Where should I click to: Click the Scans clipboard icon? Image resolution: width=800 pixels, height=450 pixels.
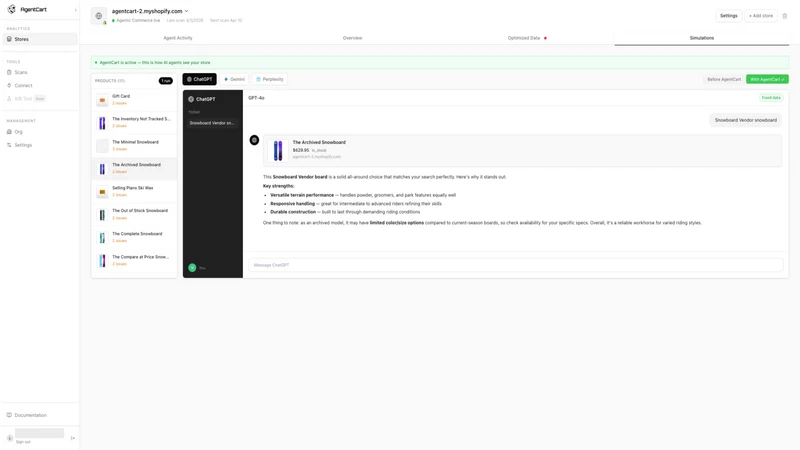click(9, 72)
